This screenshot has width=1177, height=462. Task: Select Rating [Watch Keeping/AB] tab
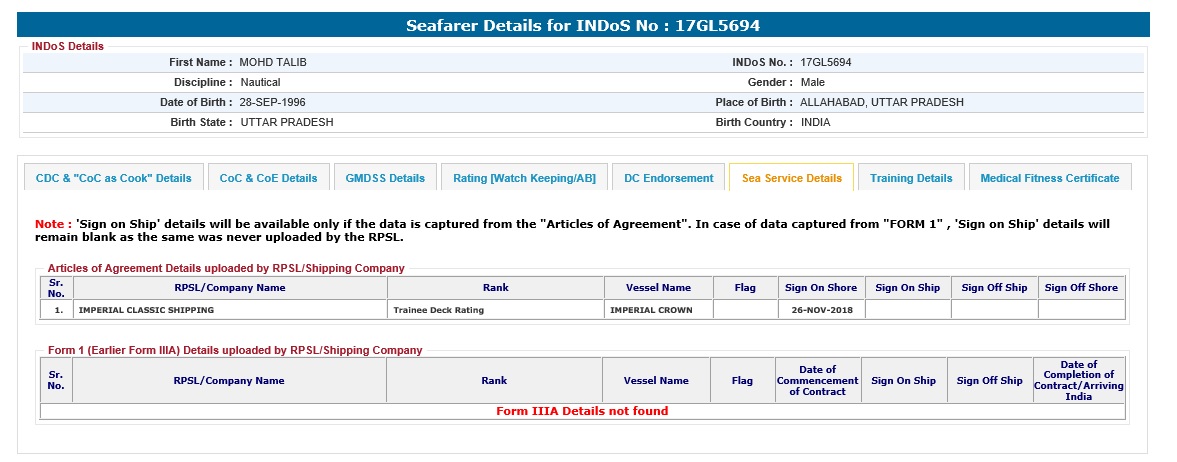tap(524, 178)
